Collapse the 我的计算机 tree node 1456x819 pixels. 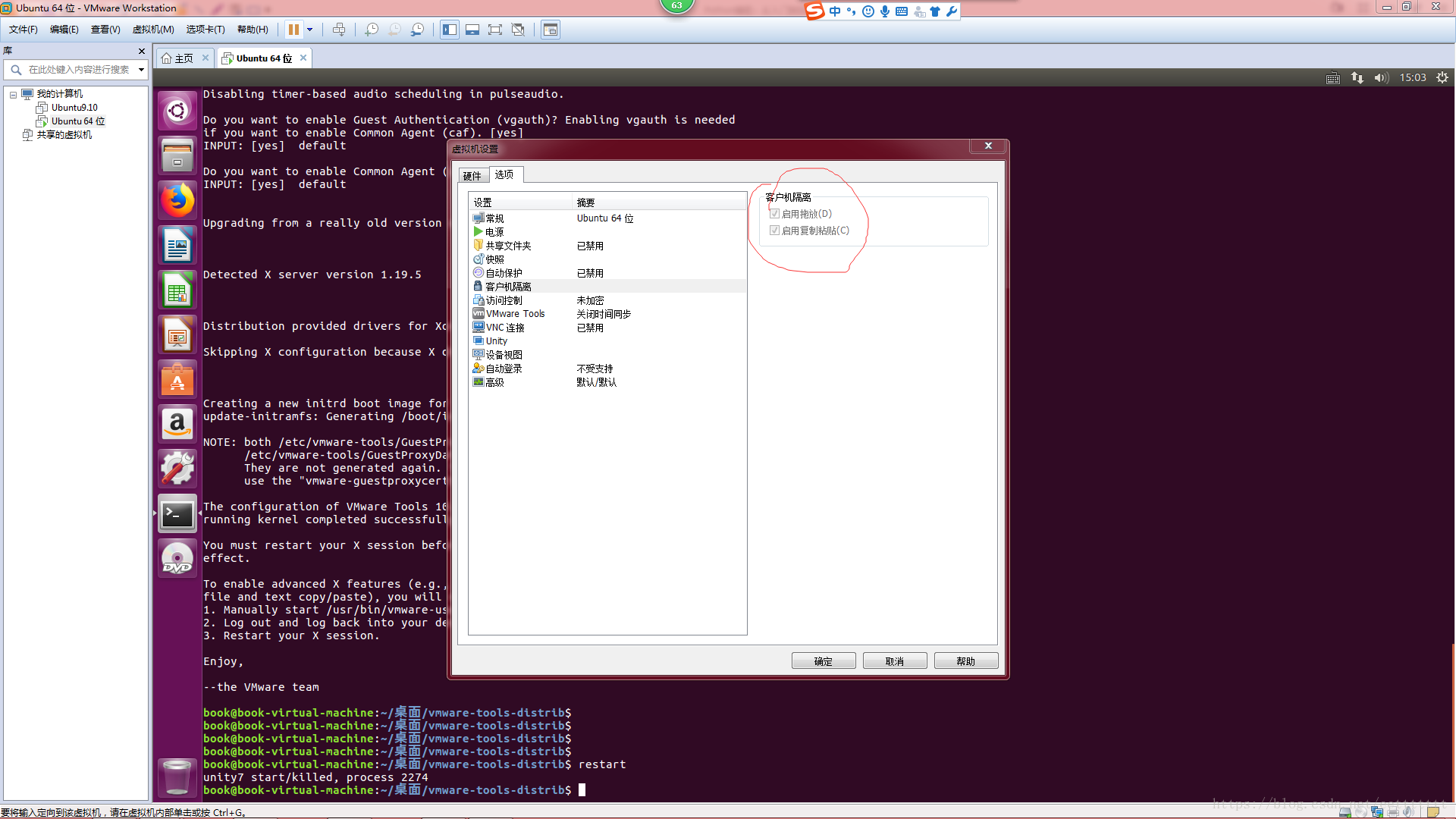[13, 95]
